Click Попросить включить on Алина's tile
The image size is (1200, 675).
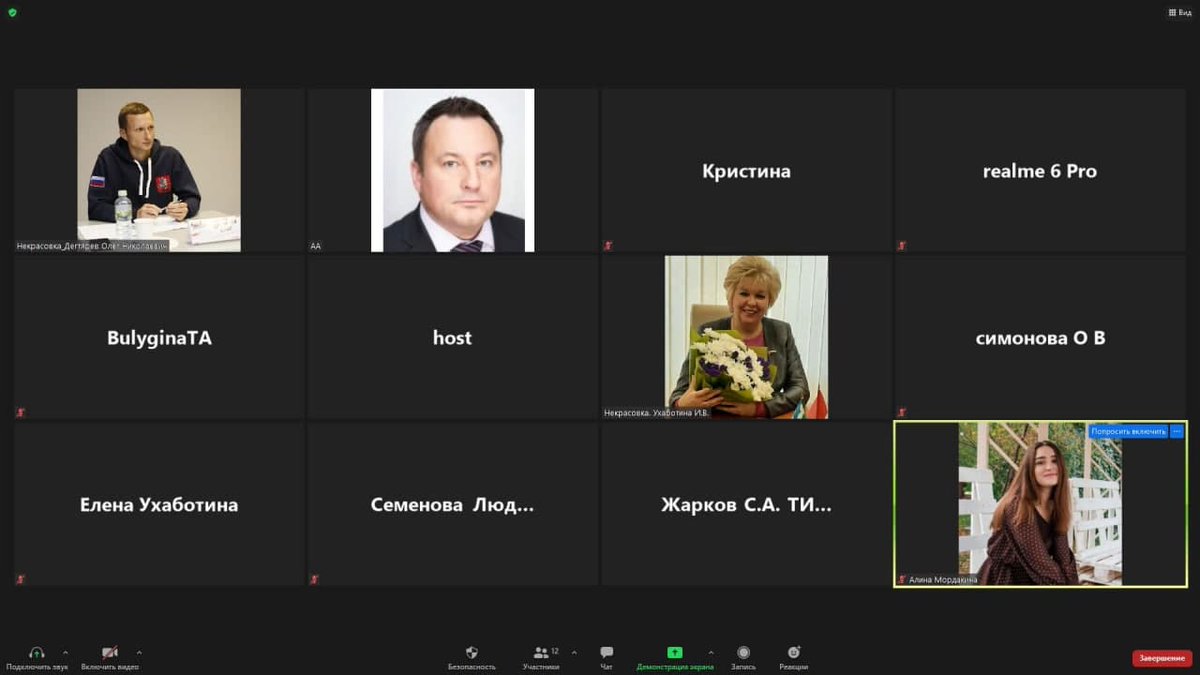1128,431
